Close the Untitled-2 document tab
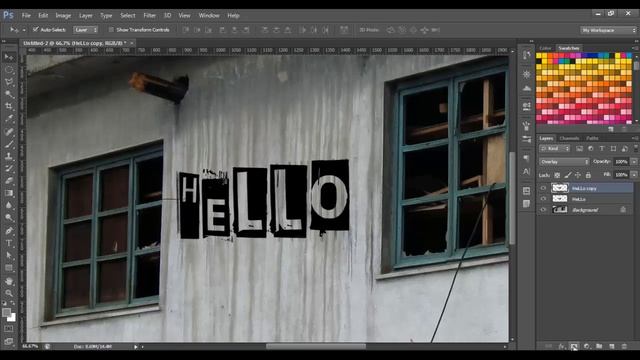The image size is (640, 360). pyautogui.click(x=132, y=43)
